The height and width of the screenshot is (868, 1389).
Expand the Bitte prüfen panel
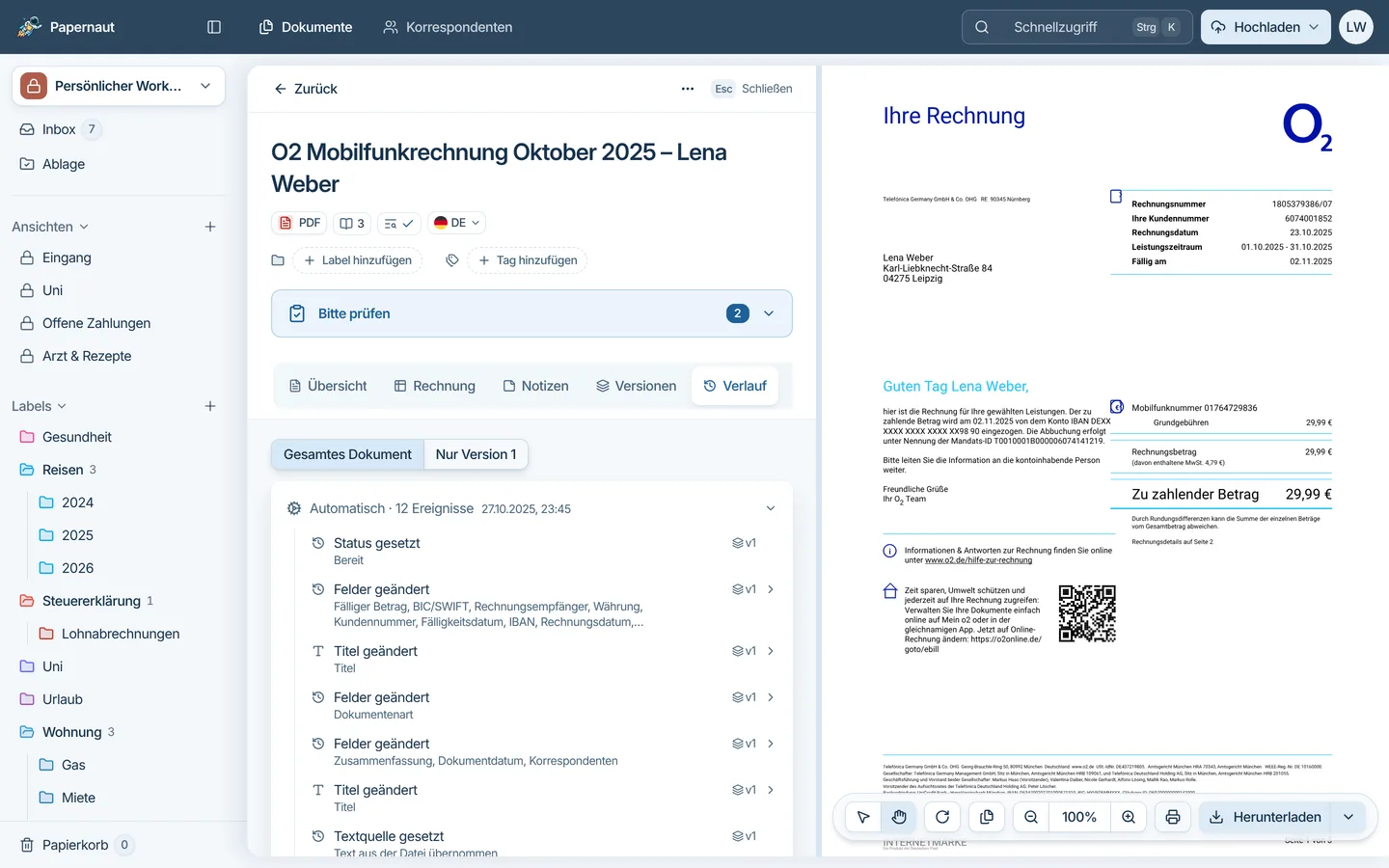pyautogui.click(x=531, y=313)
